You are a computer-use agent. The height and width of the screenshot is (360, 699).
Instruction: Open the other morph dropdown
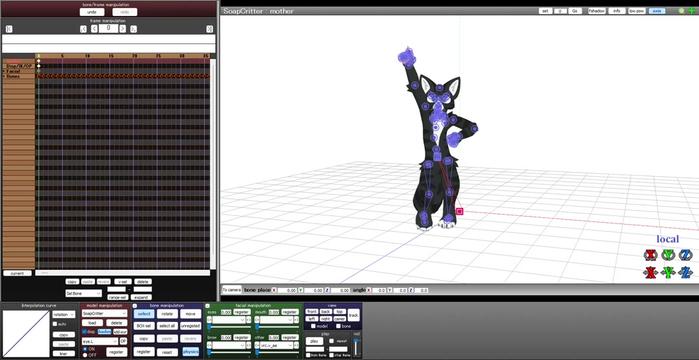coord(276,346)
